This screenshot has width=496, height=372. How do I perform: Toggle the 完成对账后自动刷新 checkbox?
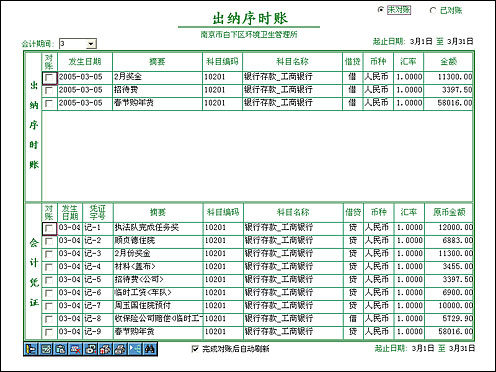tap(195, 349)
